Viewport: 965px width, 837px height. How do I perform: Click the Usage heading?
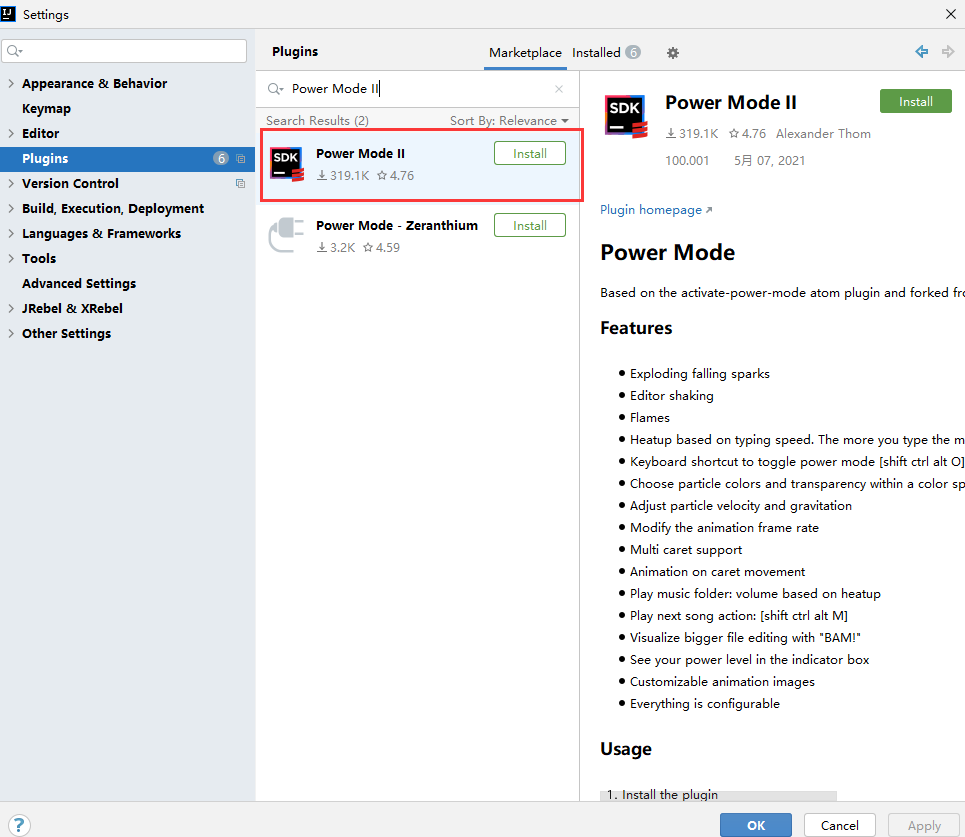click(x=625, y=749)
